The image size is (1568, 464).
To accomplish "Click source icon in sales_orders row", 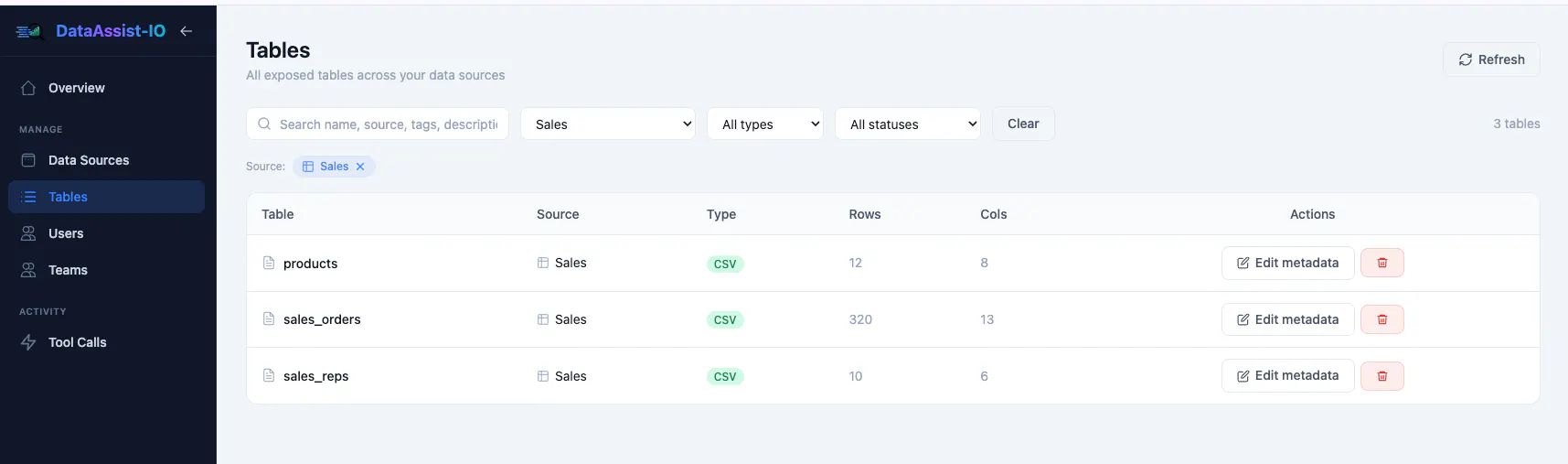I will coord(543,319).
